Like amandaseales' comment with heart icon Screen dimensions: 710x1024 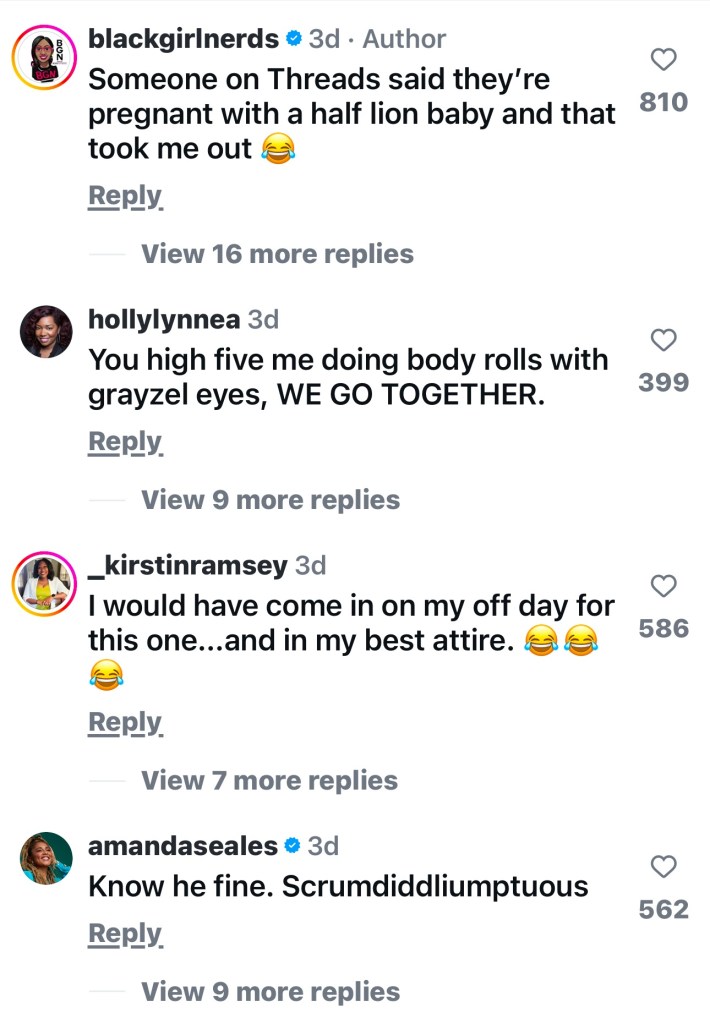(x=664, y=867)
